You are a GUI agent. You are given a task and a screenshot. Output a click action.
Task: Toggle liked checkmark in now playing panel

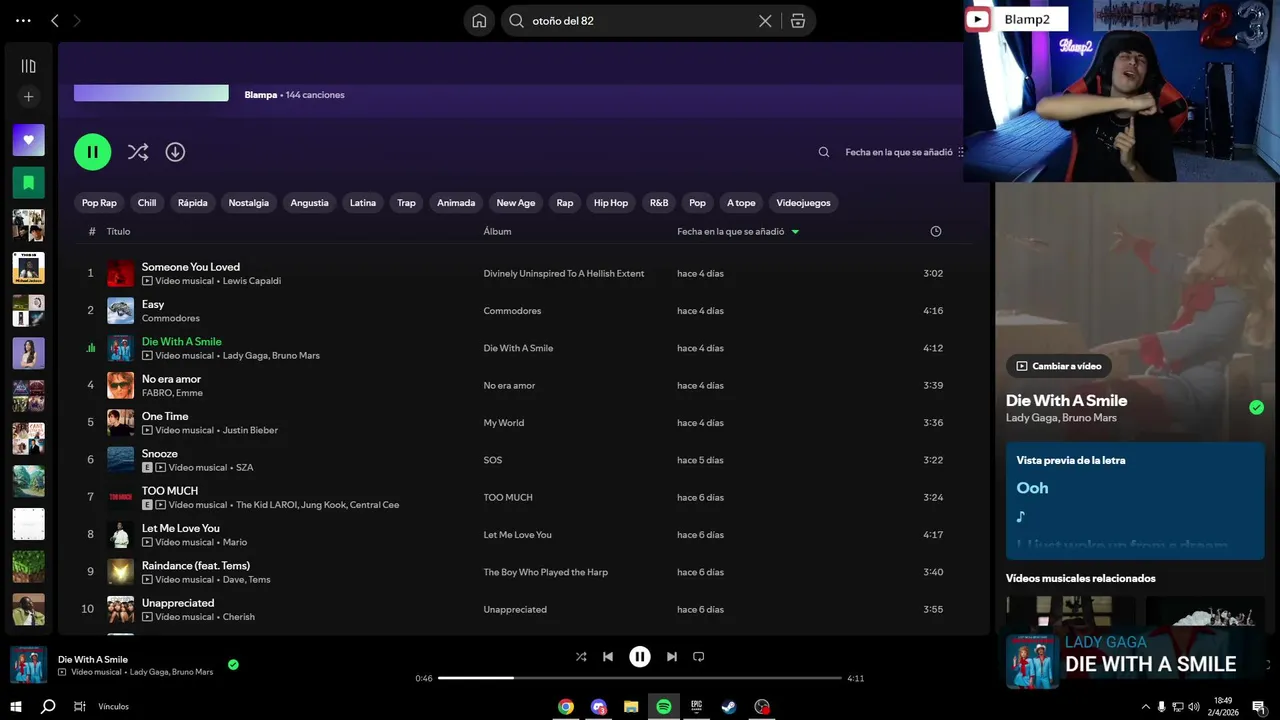(x=1256, y=407)
